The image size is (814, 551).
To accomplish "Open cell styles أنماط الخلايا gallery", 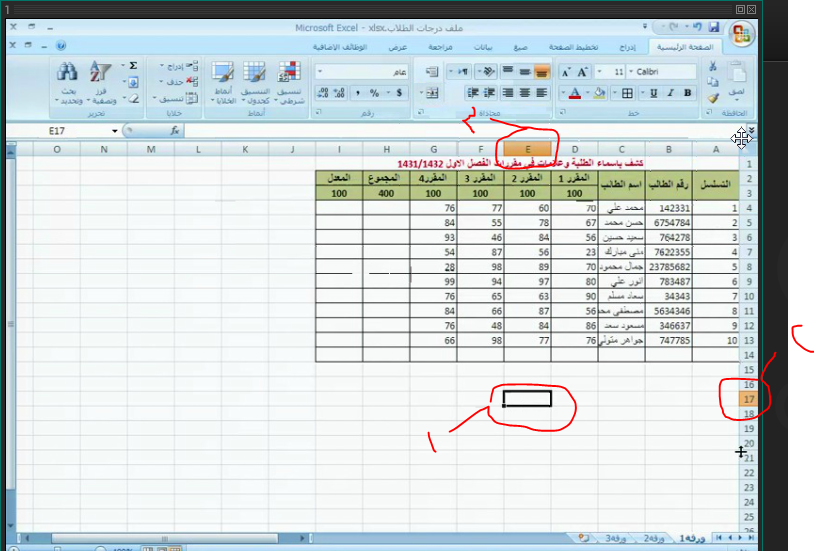I will [223, 82].
